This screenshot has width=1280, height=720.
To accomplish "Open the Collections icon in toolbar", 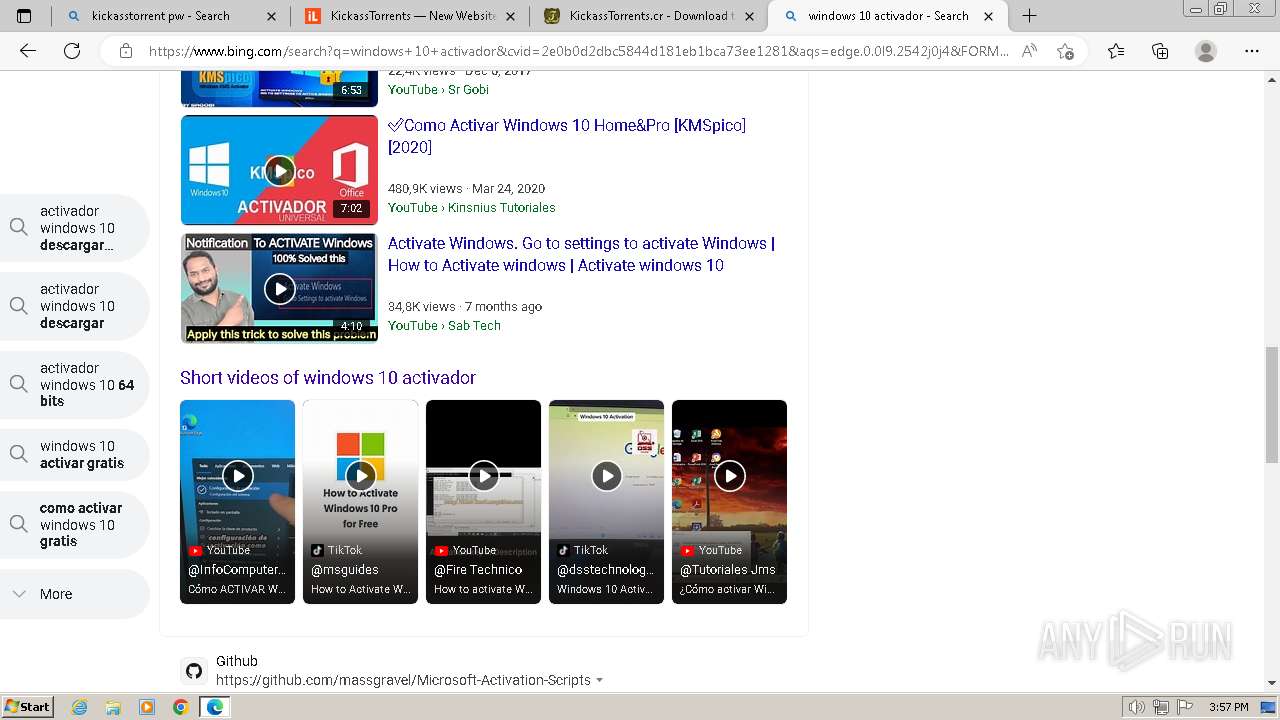I will 1160,51.
